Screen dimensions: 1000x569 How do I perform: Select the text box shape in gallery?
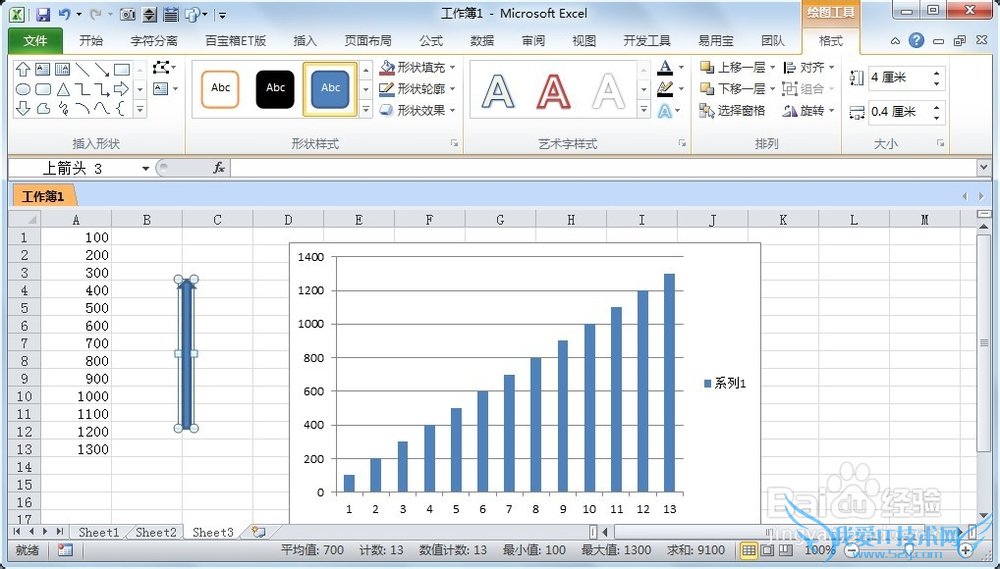[43, 69]
